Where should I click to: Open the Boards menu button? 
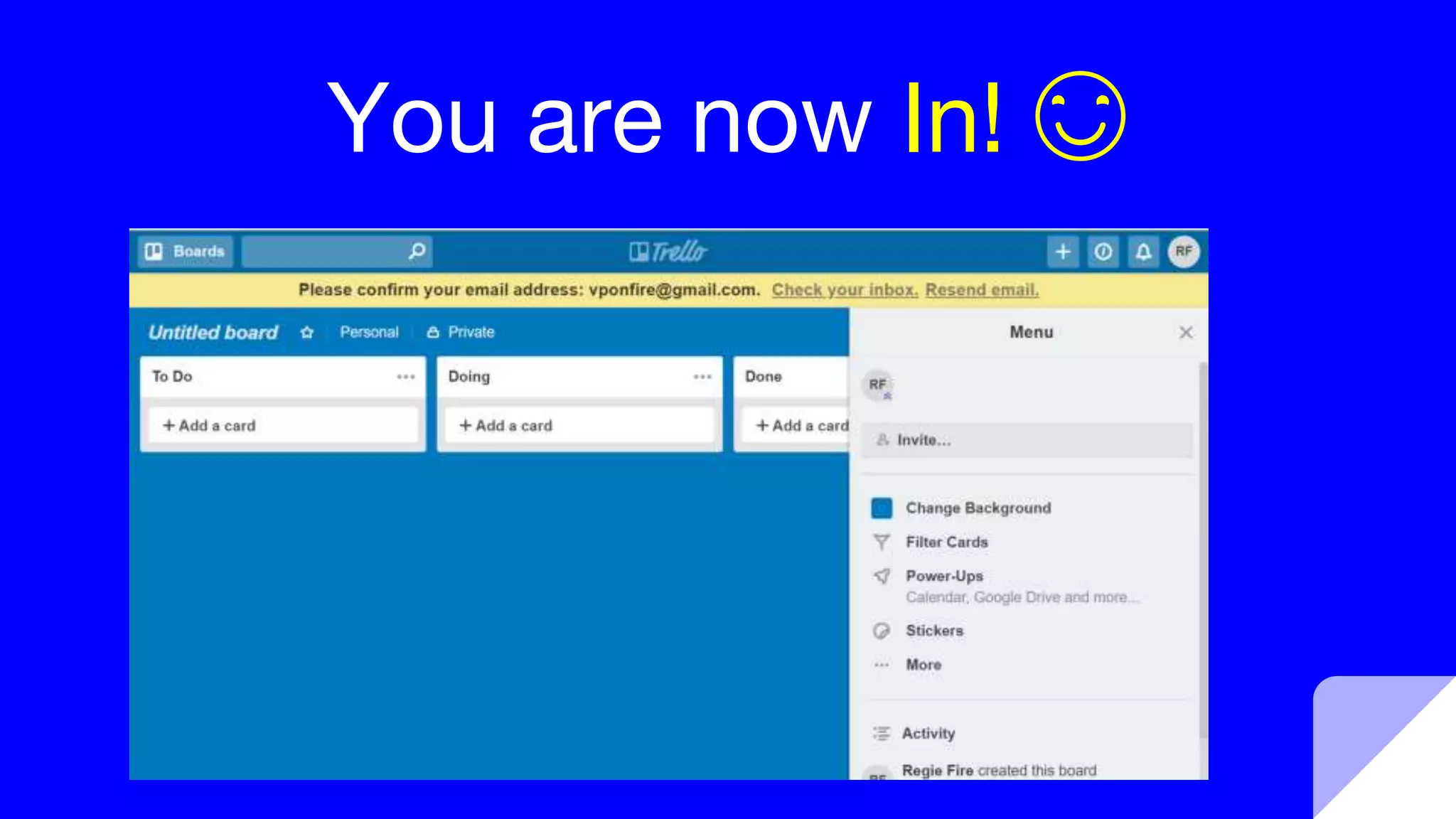click(x=185, y=252)
